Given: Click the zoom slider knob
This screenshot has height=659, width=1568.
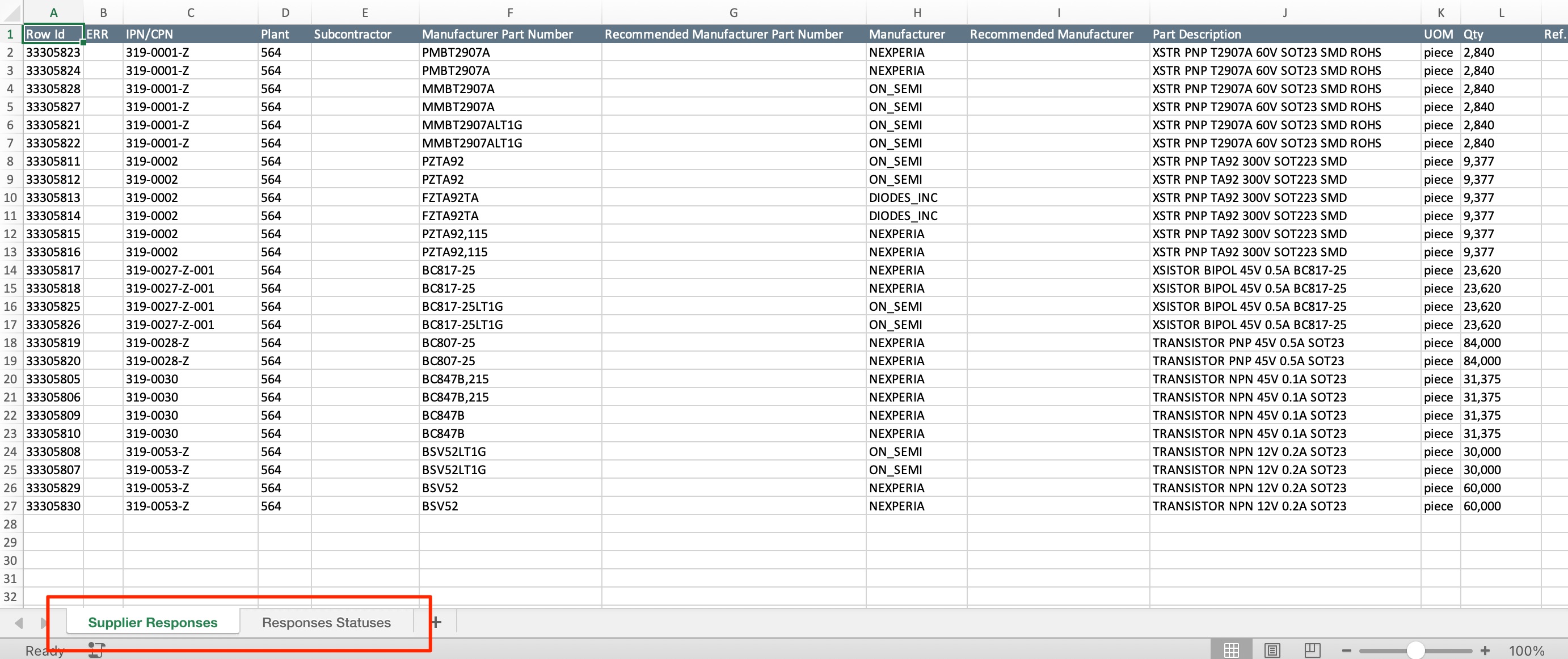Looking at the screenshot, I should (x=1416, y=650).
